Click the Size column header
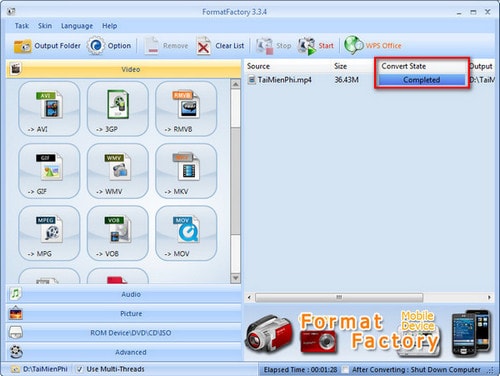This screenshot has width=500, height=376. pos(353,66)
